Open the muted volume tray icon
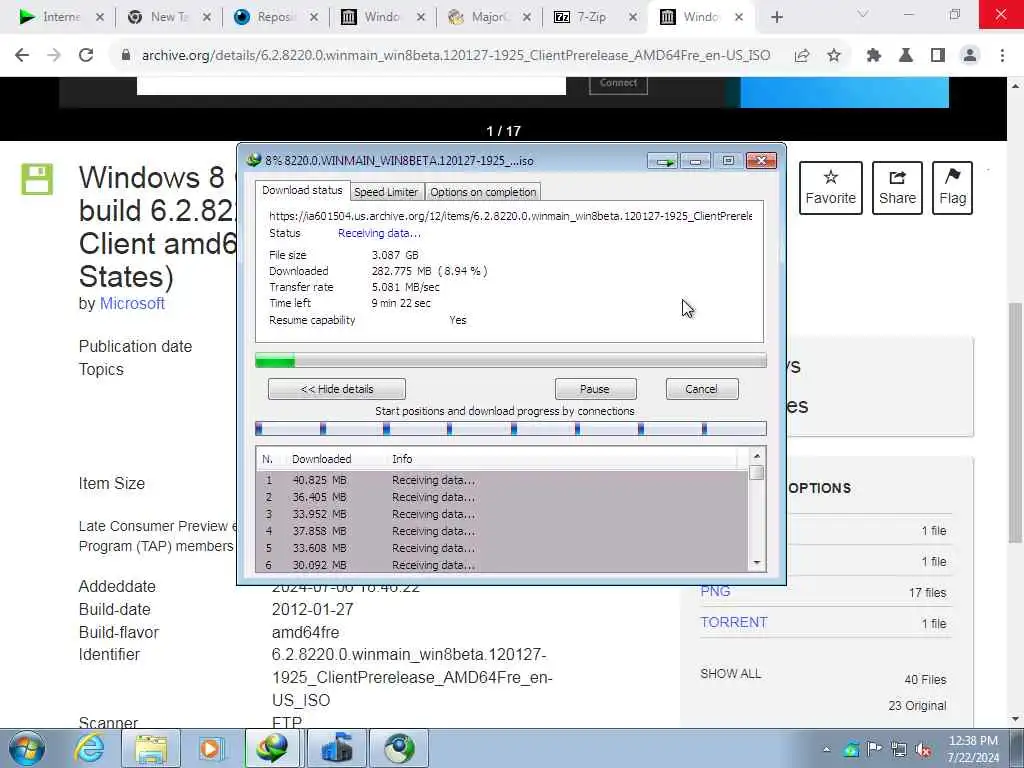Screen dimensions: 1024x768 pos(923,750)
